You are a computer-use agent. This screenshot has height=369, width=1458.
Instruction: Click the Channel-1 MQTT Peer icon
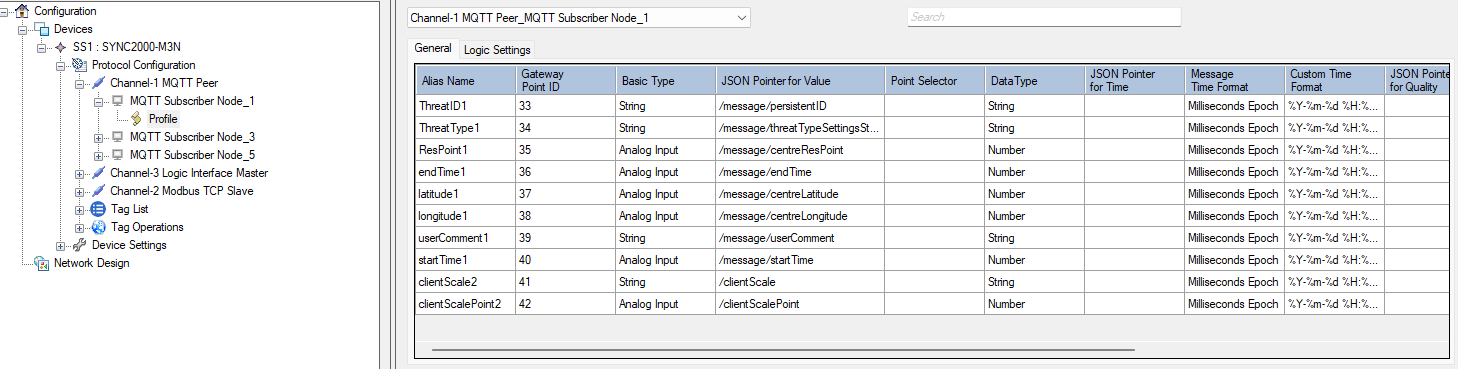(99, 83)
